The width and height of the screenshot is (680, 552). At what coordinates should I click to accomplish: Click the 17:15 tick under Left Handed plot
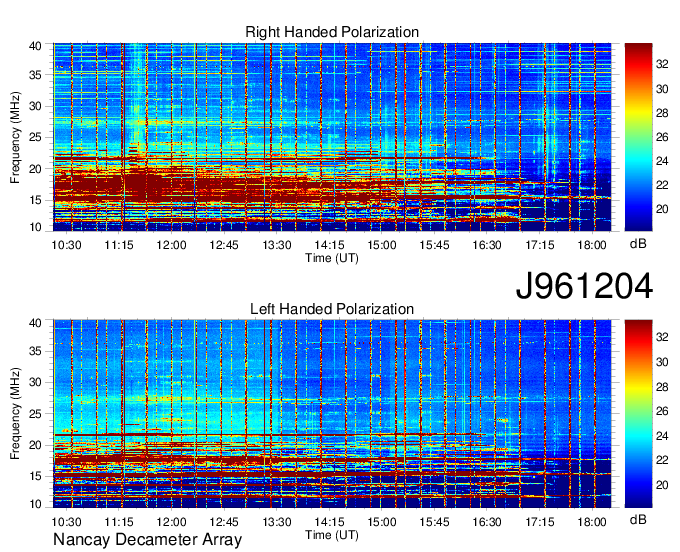click(539, 522)
